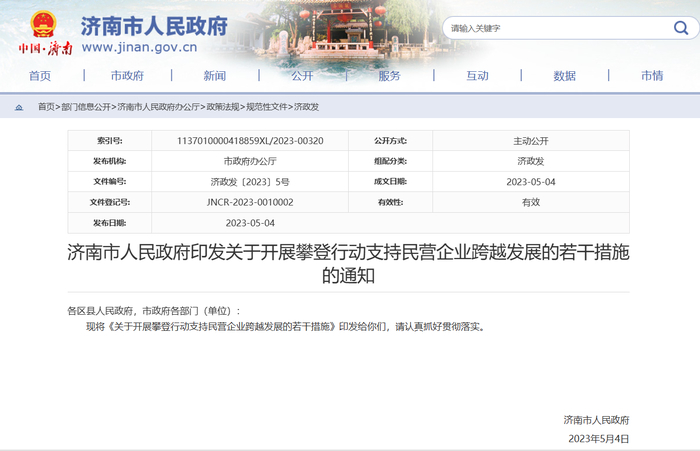Open the 首页 navigation menu item
Viewport: 700px width, 451px height.
point(40,76)
